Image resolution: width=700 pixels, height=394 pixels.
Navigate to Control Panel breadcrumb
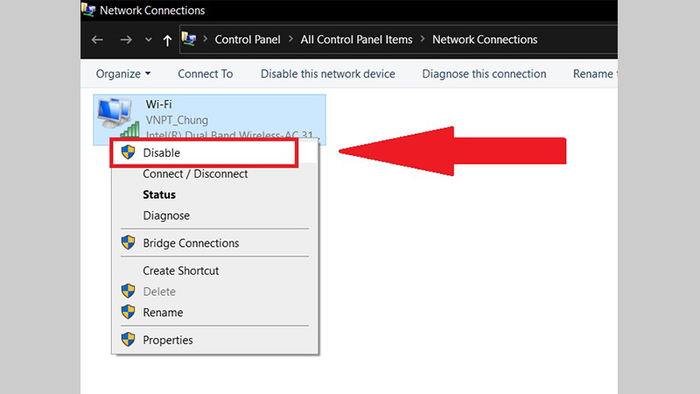pos(248,40)
